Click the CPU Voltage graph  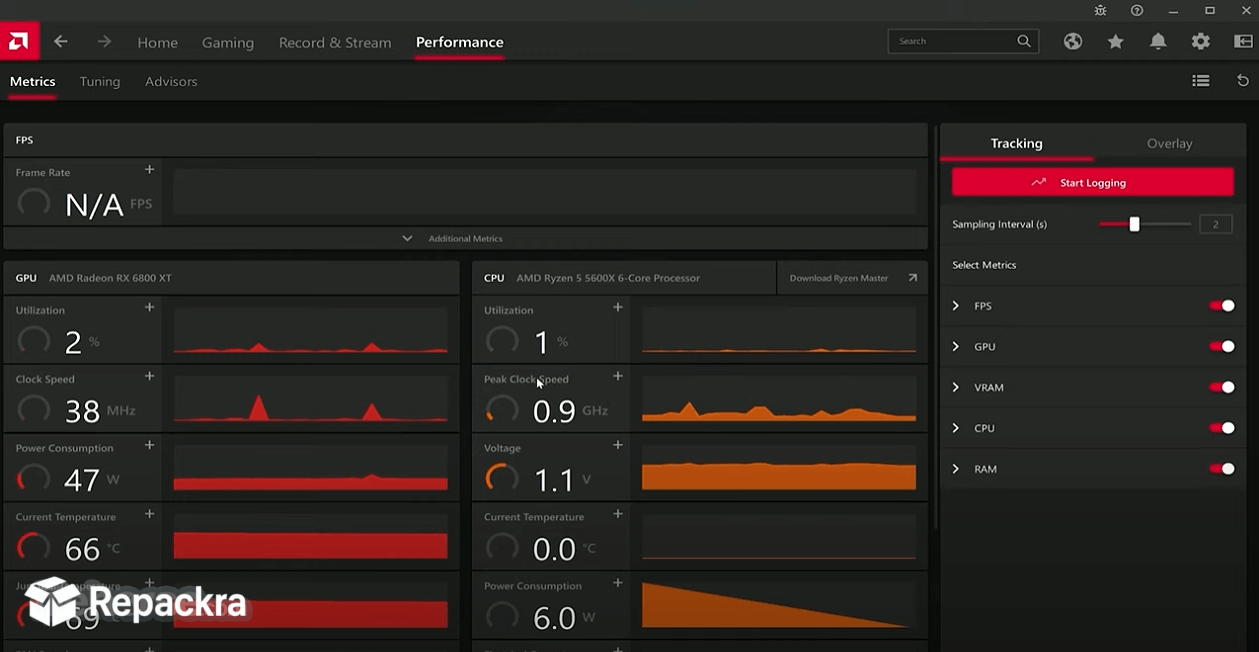(779, 469)
